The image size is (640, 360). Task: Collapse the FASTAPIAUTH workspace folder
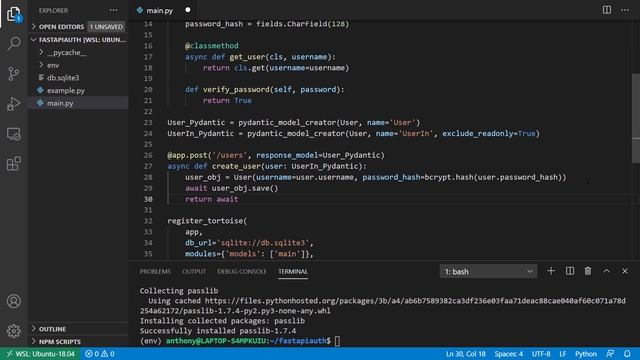coord(78,40)
